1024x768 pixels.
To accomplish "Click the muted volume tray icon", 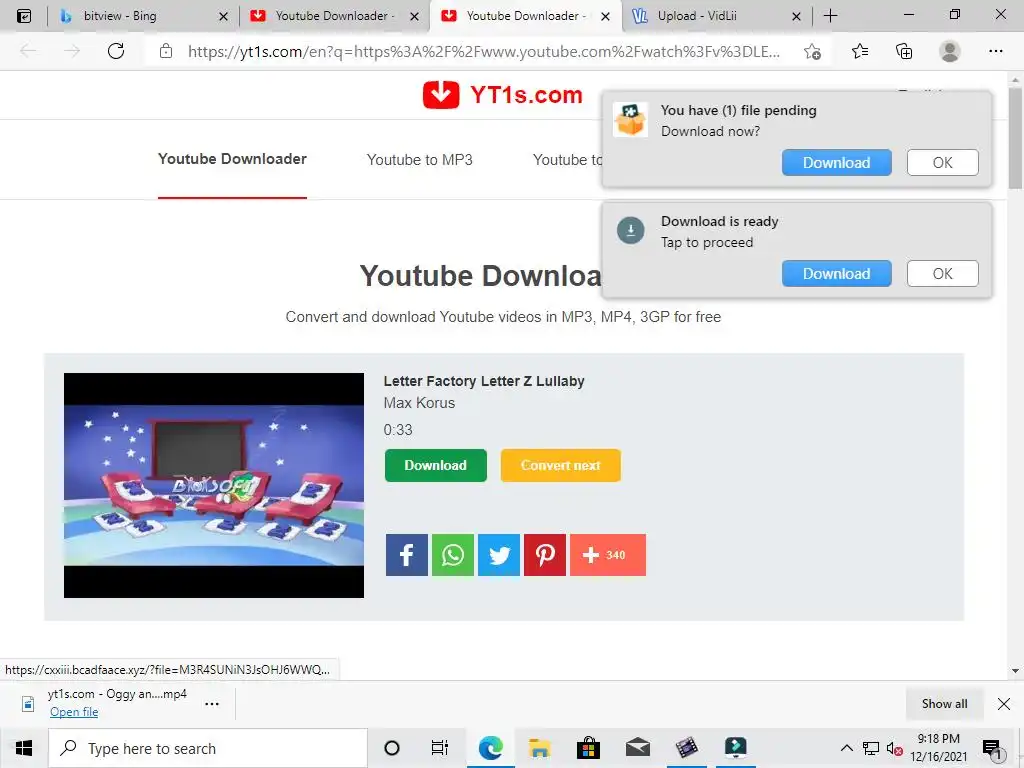I will click(894, 748).
